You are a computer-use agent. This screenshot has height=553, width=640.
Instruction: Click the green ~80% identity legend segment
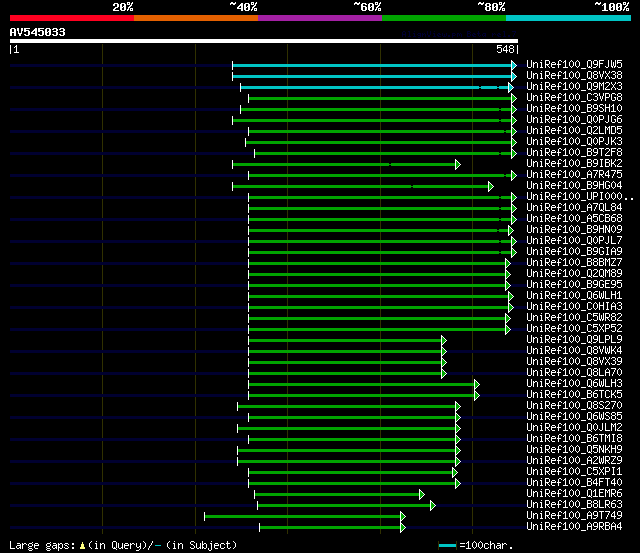[444, 18]
